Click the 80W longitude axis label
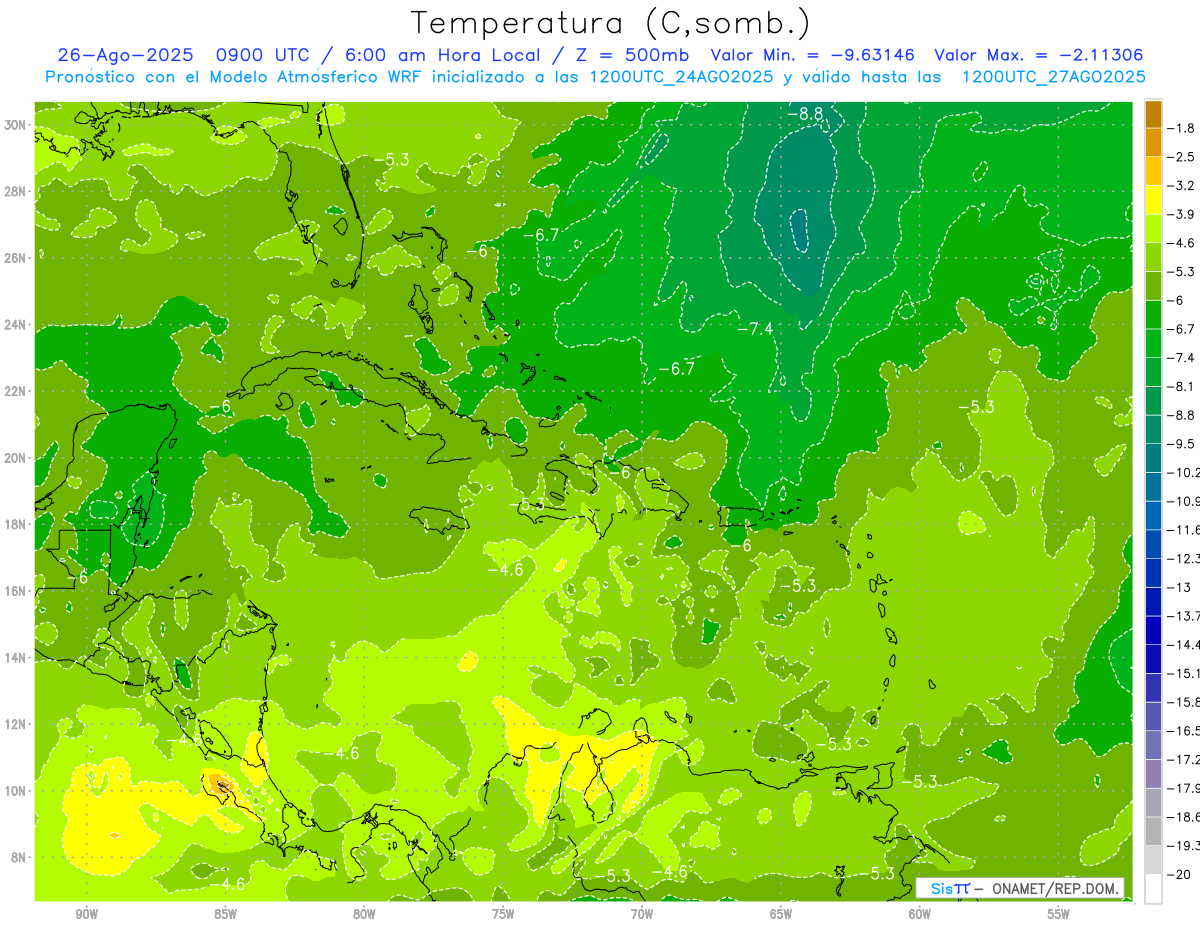Screen dimensions: 1200x927 tap(364, 914)
